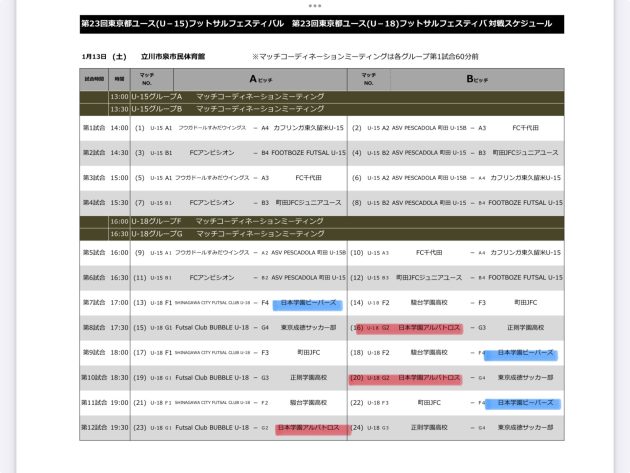Click the black schedule title banner
Image resolution: width=630 pixels, height=473 pixels.
(x=321, y=24)
